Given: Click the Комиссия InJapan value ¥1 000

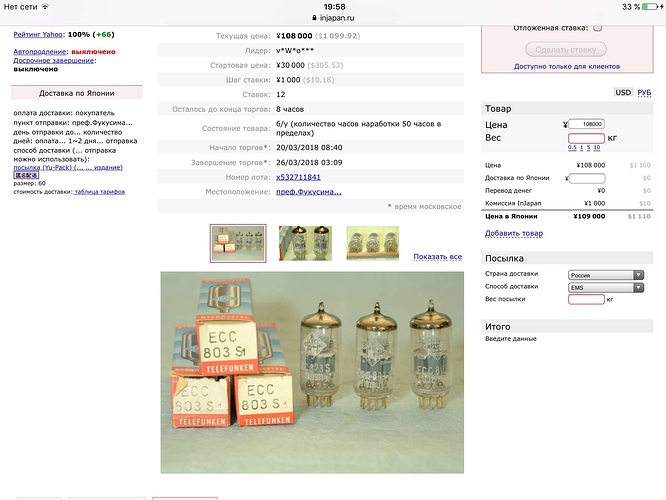Looking at the screenshot, I should [594, 203].
